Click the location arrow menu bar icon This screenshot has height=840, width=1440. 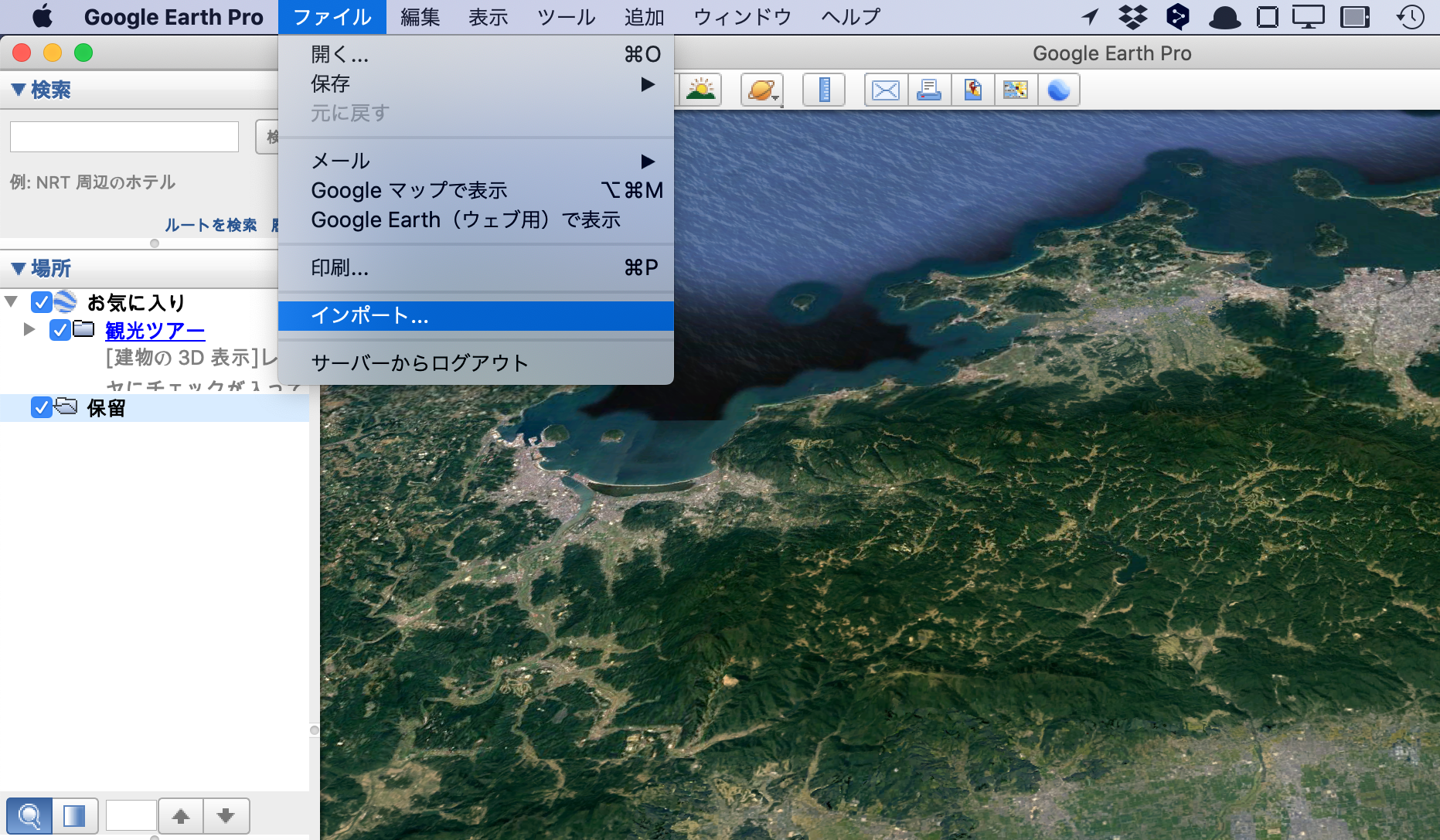[1090, 17]
